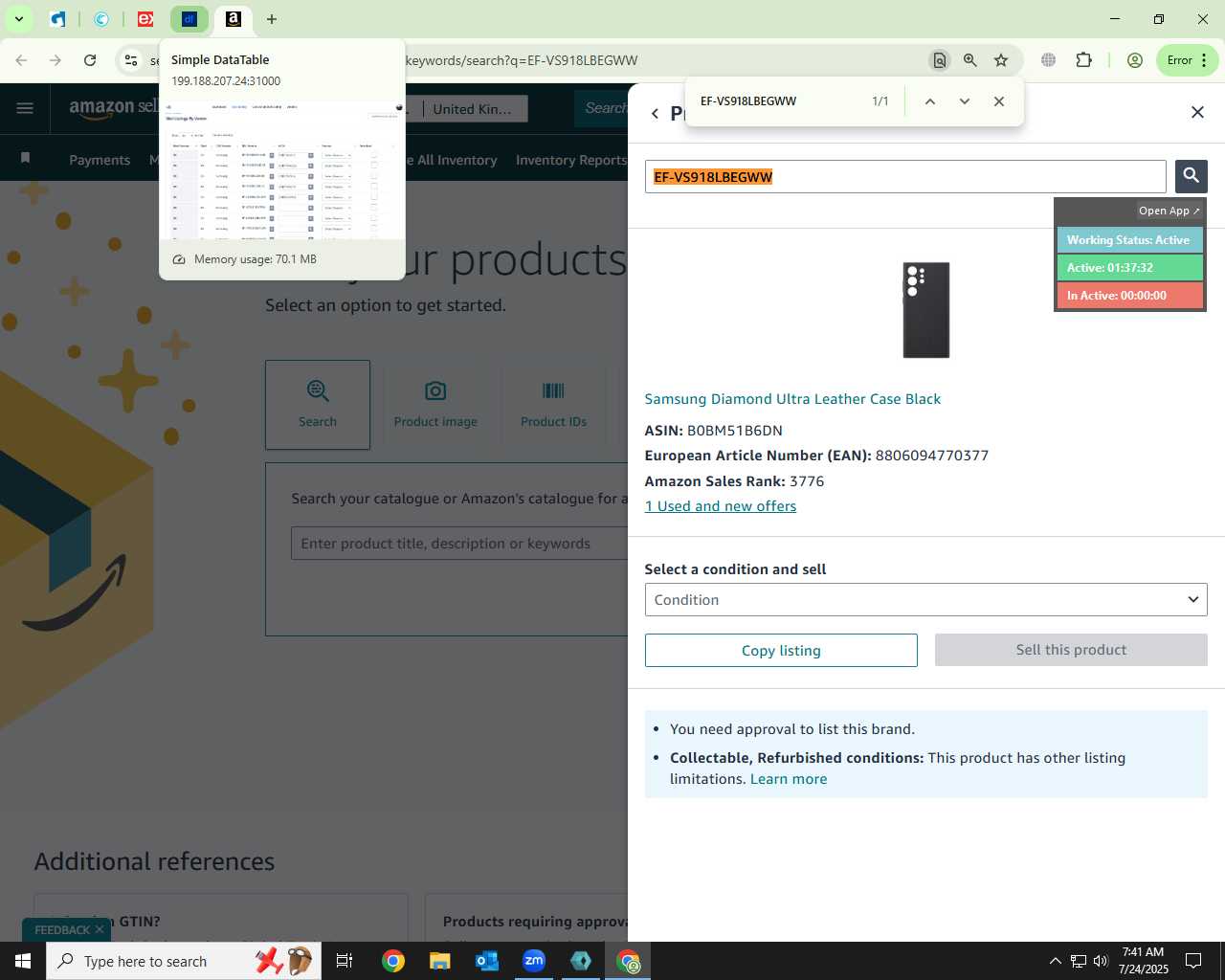Viewport: 1225px width, 980px height.
Task: Open the Payments menu item
Action: click(100, 160)
